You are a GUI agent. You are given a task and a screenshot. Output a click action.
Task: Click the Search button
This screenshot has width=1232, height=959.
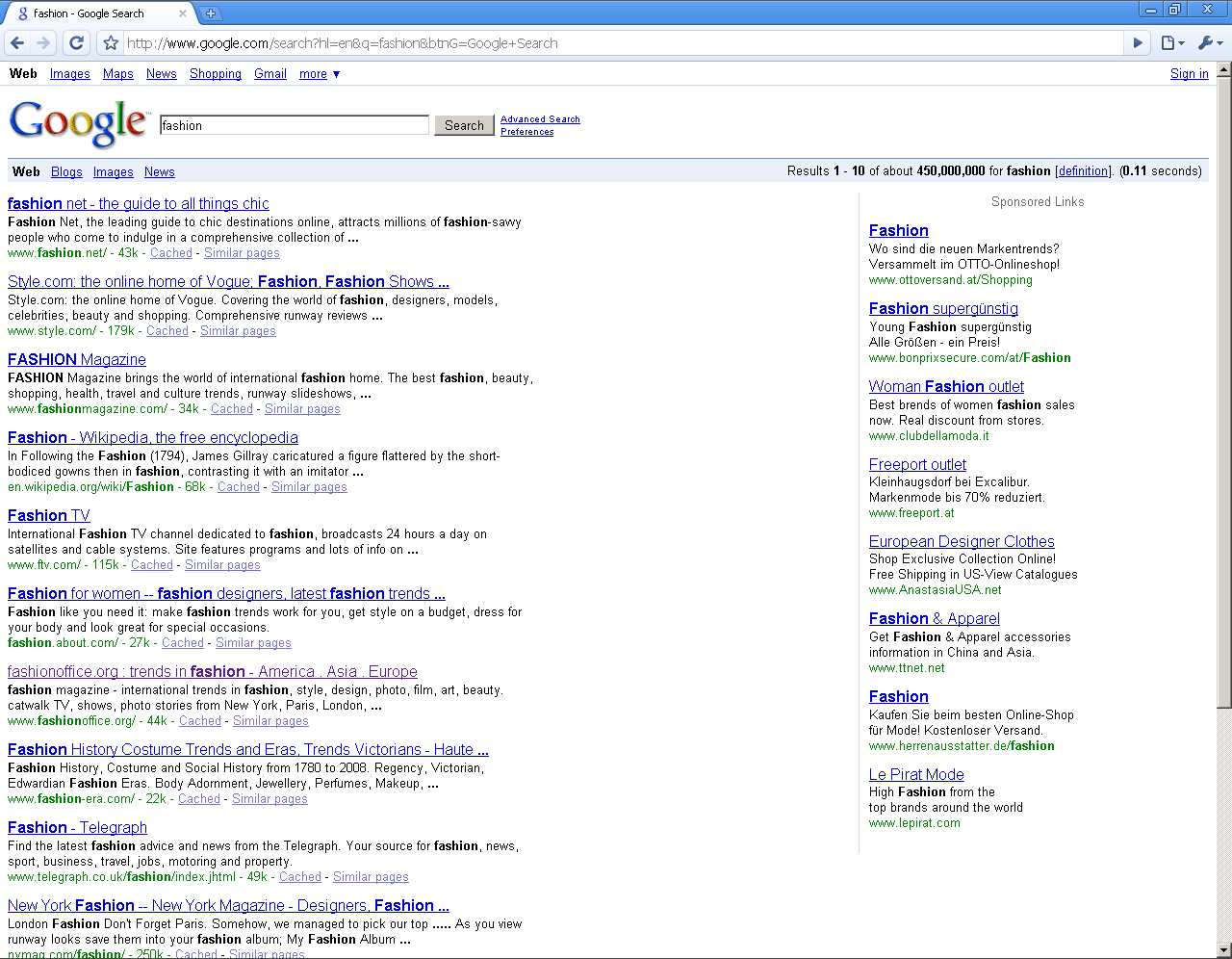(x=464, y=125)
